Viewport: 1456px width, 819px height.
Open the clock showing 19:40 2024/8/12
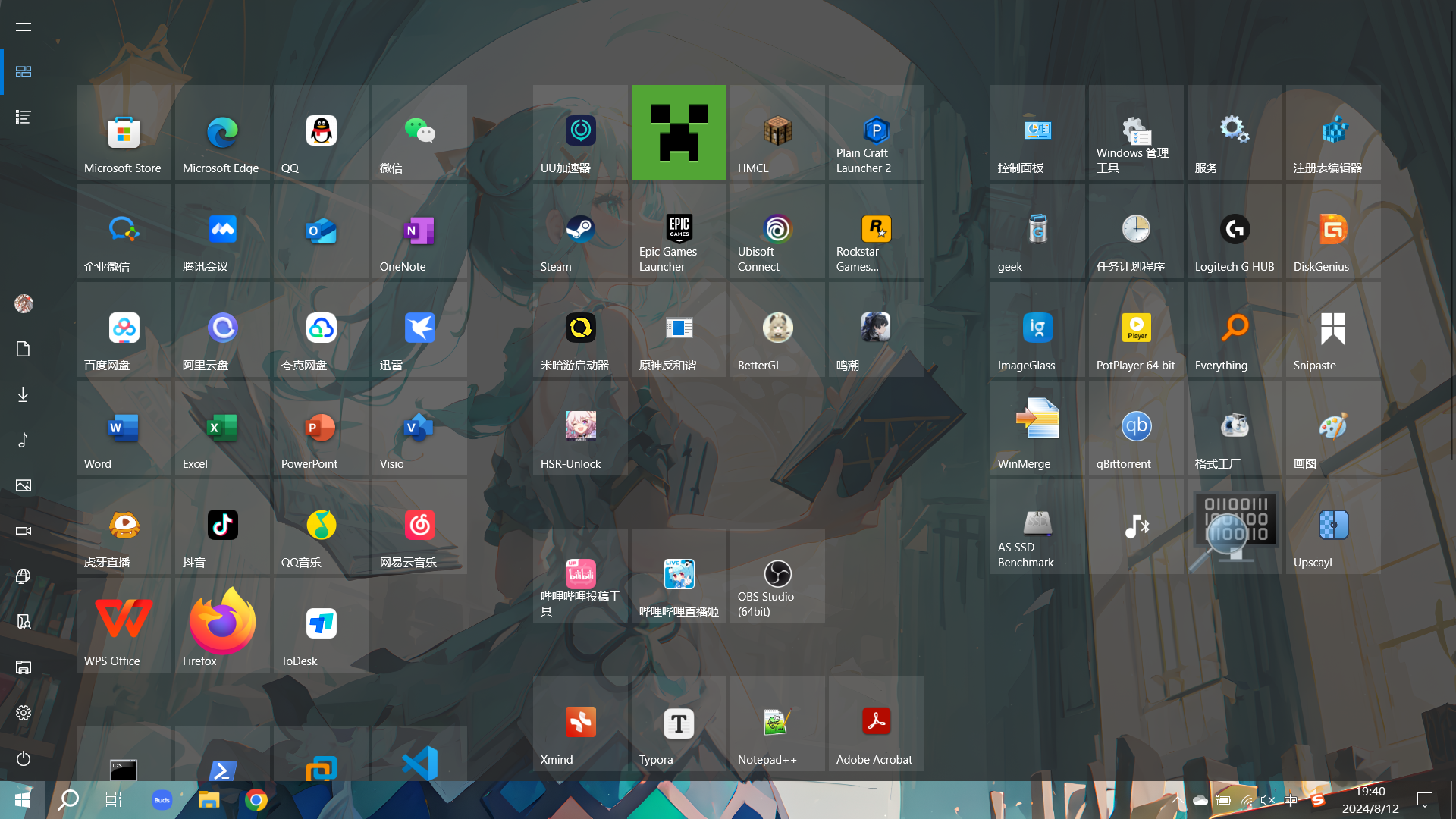coord(1370,800)
